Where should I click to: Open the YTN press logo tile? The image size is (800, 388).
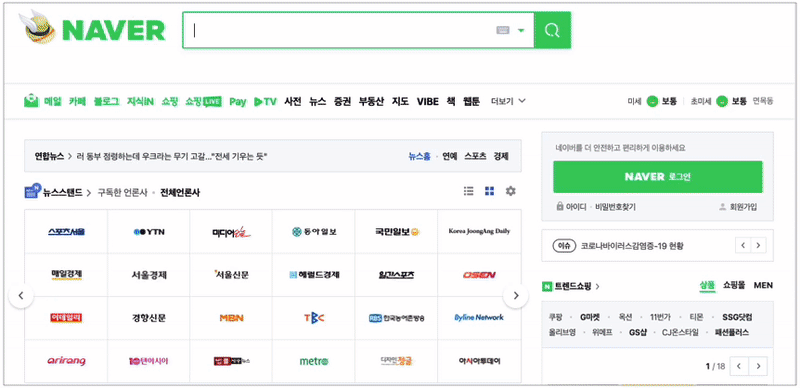point(148,232)
